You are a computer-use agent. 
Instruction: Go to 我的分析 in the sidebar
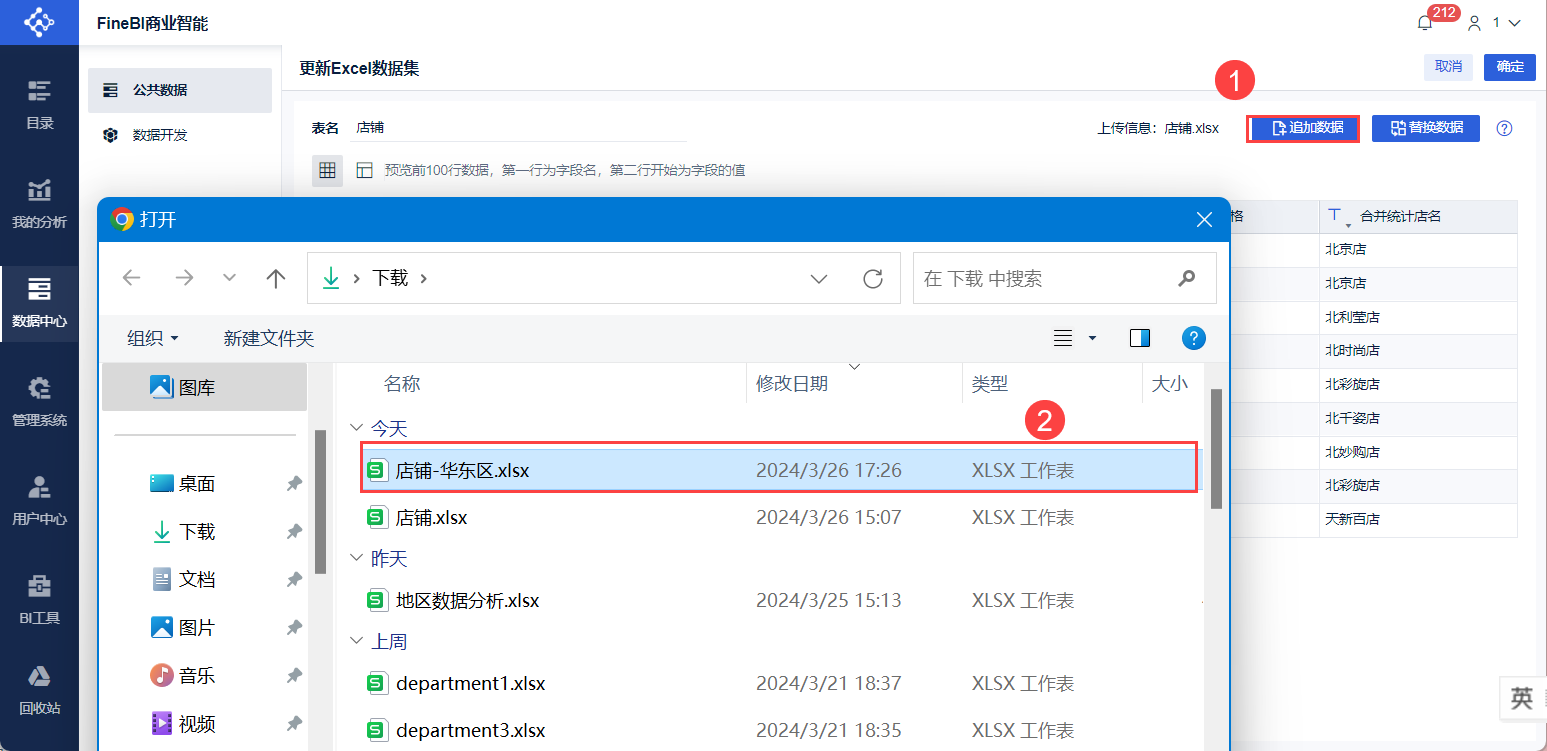[x=39, y=204]
